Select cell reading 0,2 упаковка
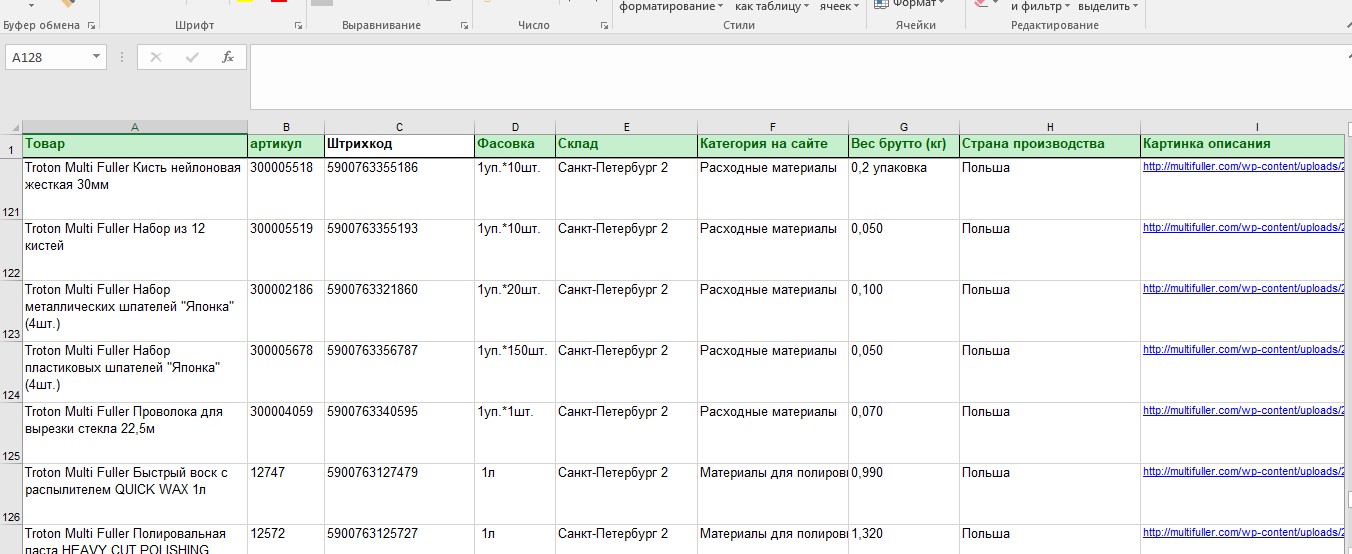 tap(904, 188)
